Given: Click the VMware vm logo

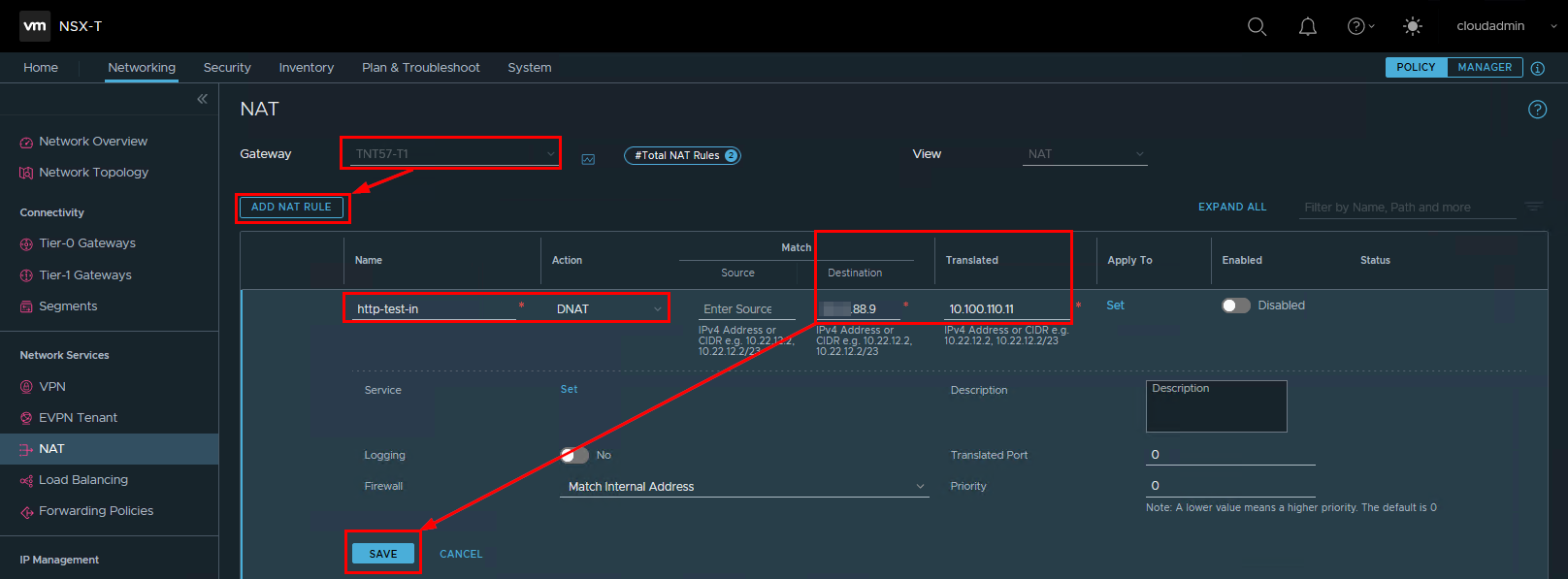Looking at the screenshot, I should 35,26.
